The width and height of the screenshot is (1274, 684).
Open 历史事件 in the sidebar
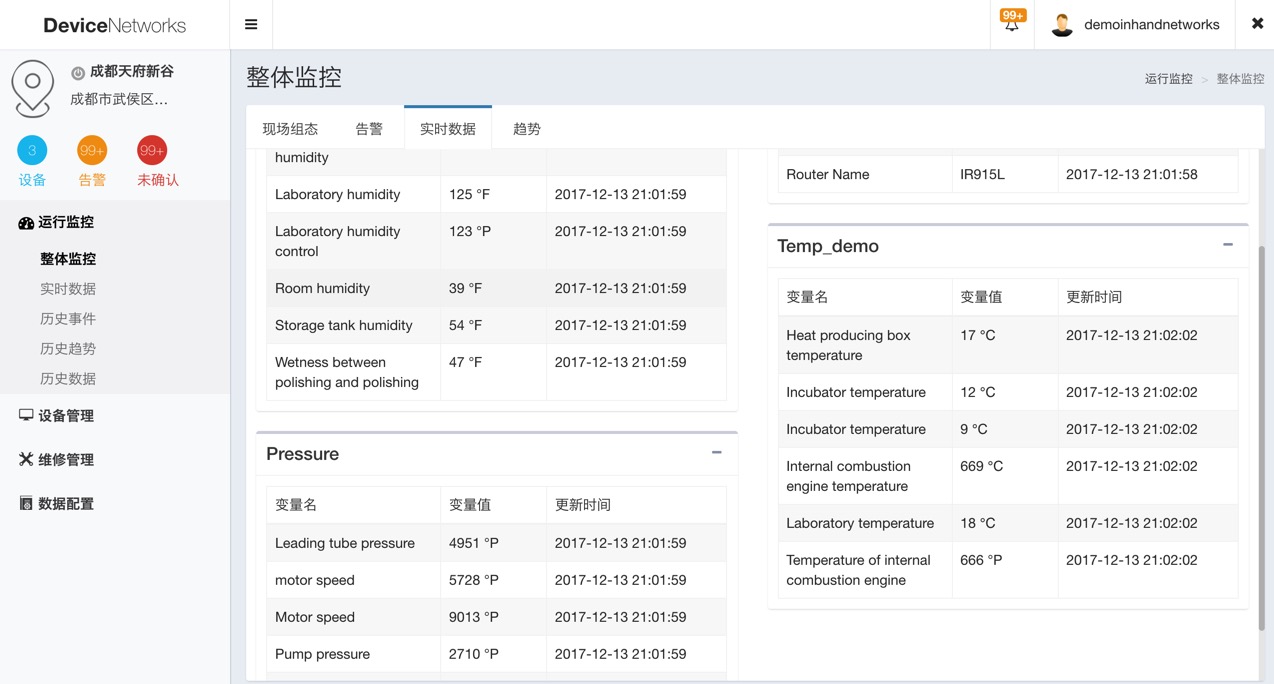coord(68,319)
